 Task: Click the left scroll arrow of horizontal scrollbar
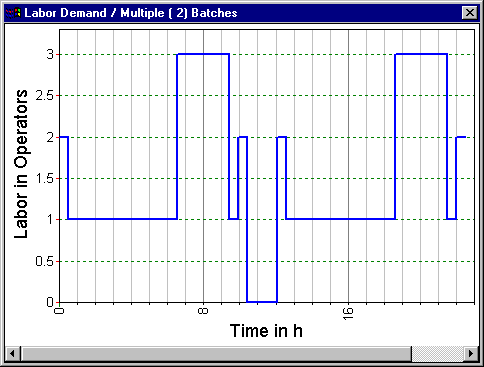pyautogui.click(x=13, y=353)
